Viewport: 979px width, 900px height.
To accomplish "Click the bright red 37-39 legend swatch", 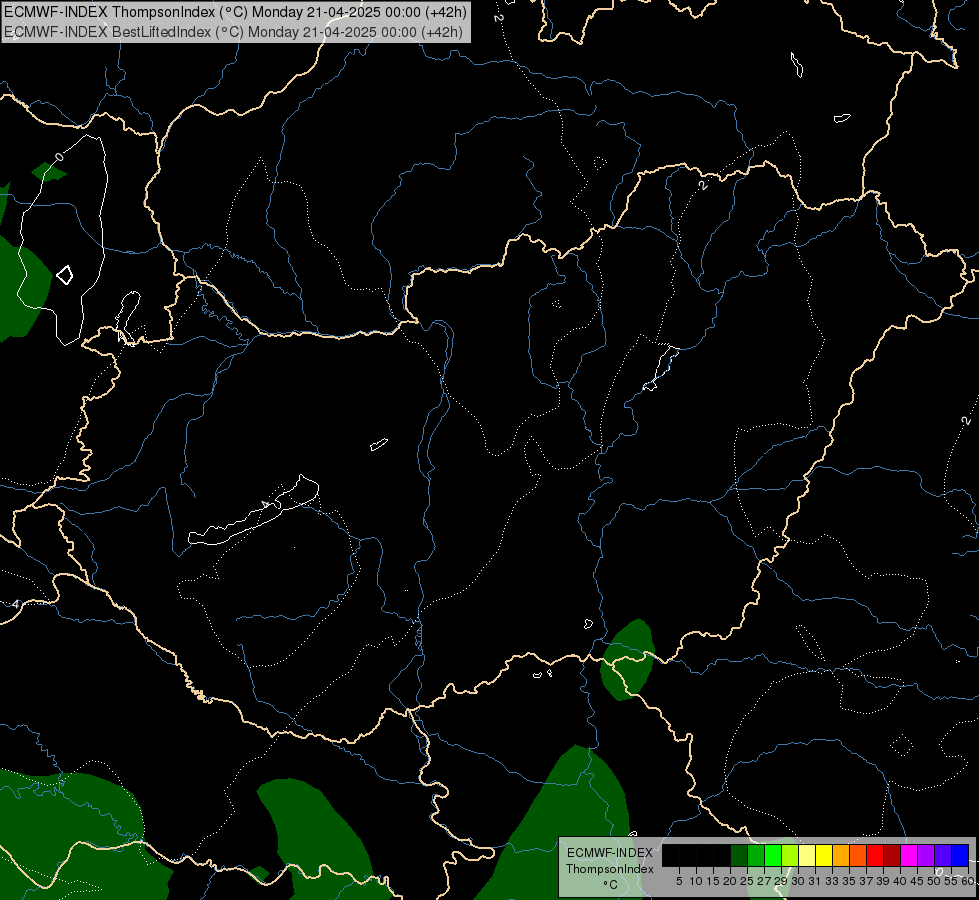I will tap(875, 855).
